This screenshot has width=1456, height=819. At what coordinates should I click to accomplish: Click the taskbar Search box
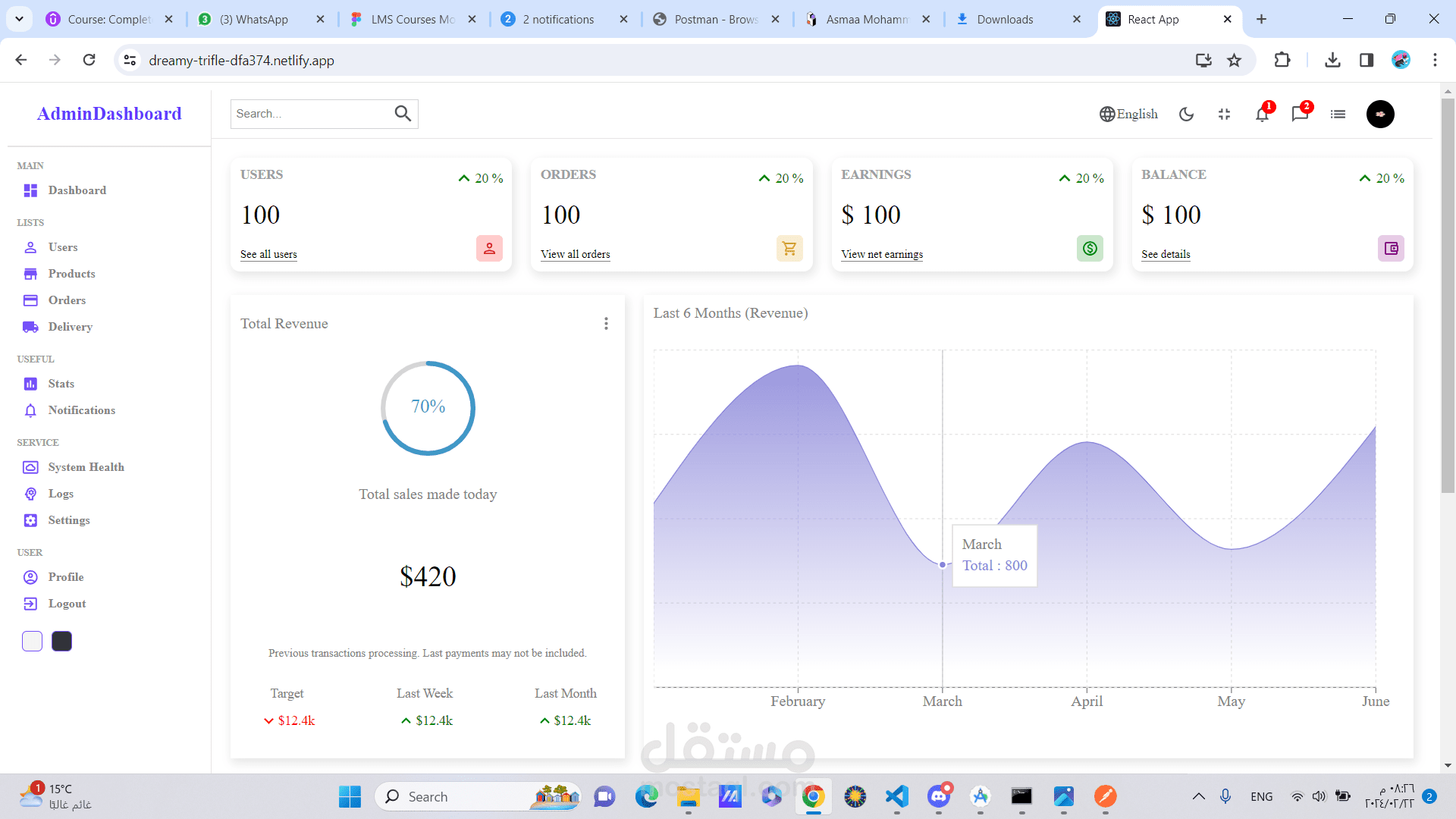pos(478,796)
